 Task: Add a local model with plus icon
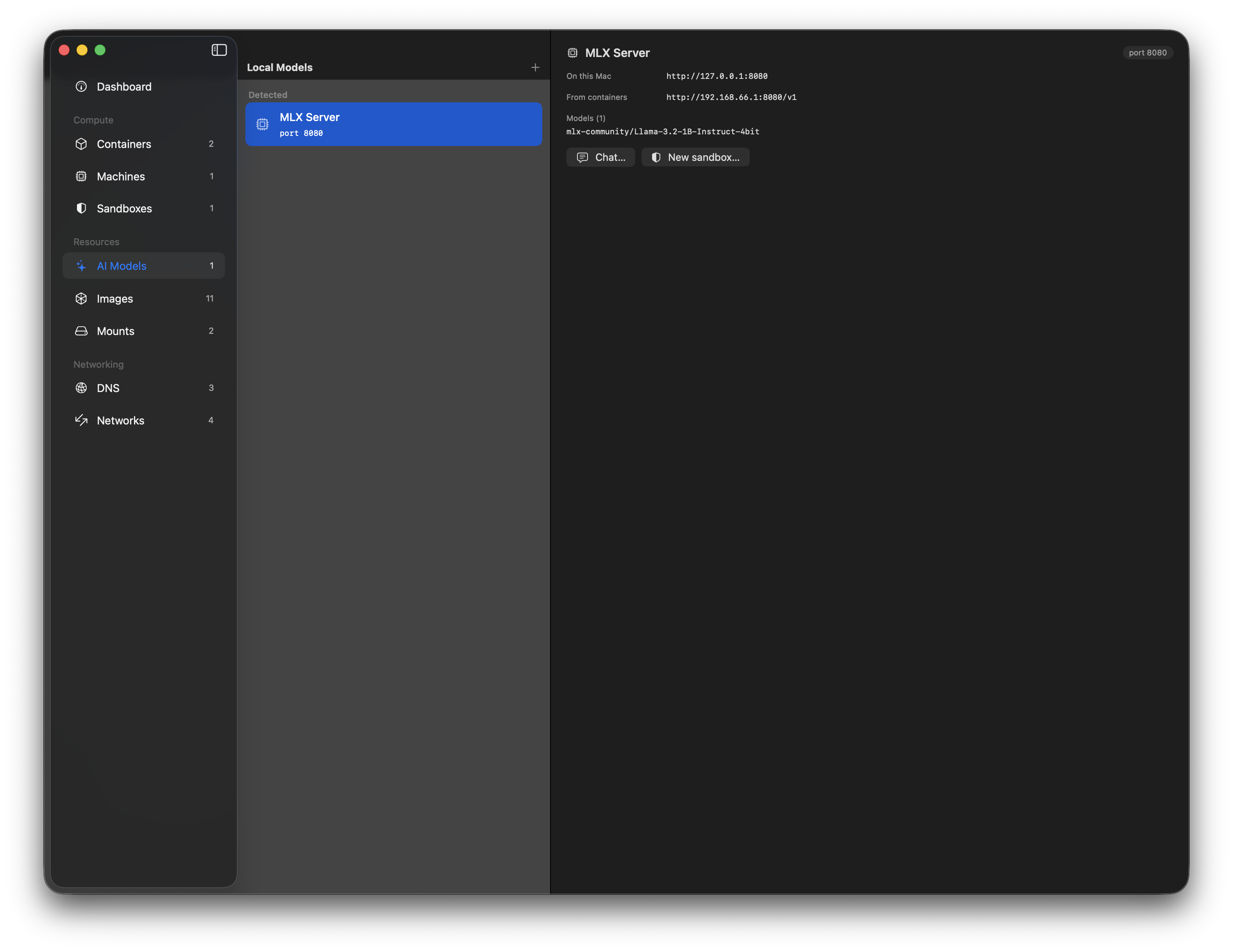[x=535, y=68]
